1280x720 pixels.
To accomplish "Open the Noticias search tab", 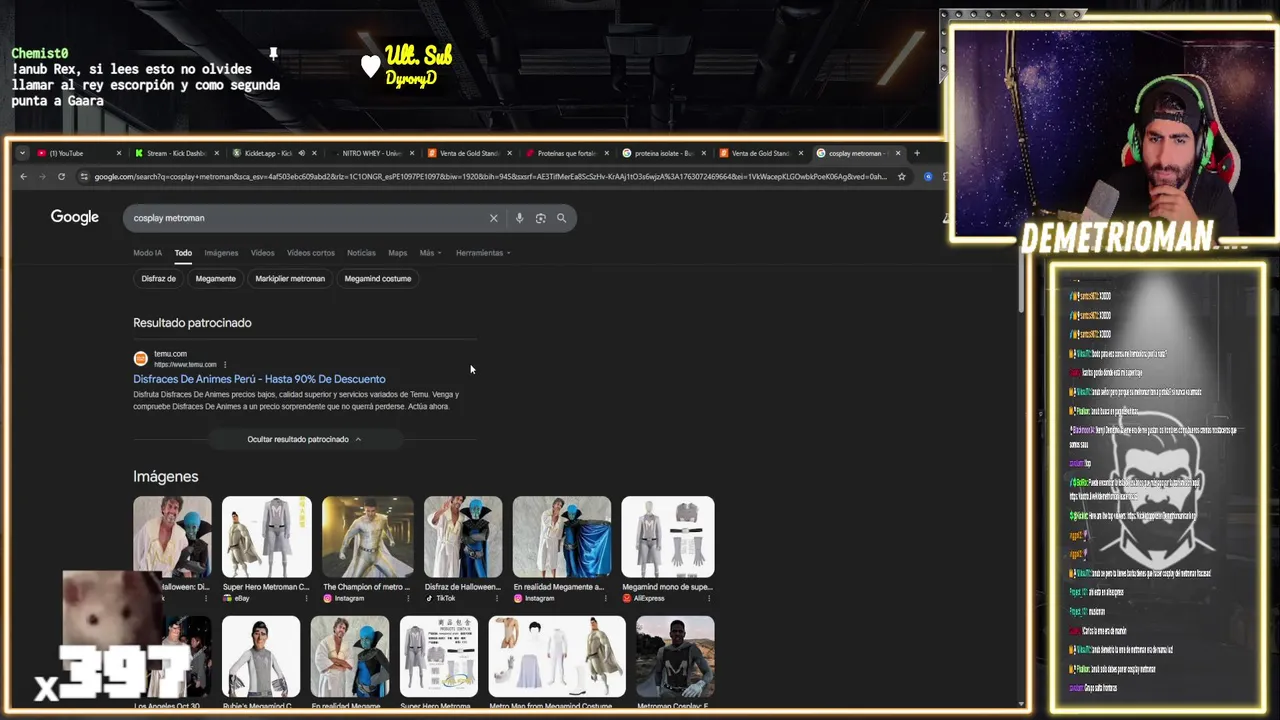I will pos(361,253).
